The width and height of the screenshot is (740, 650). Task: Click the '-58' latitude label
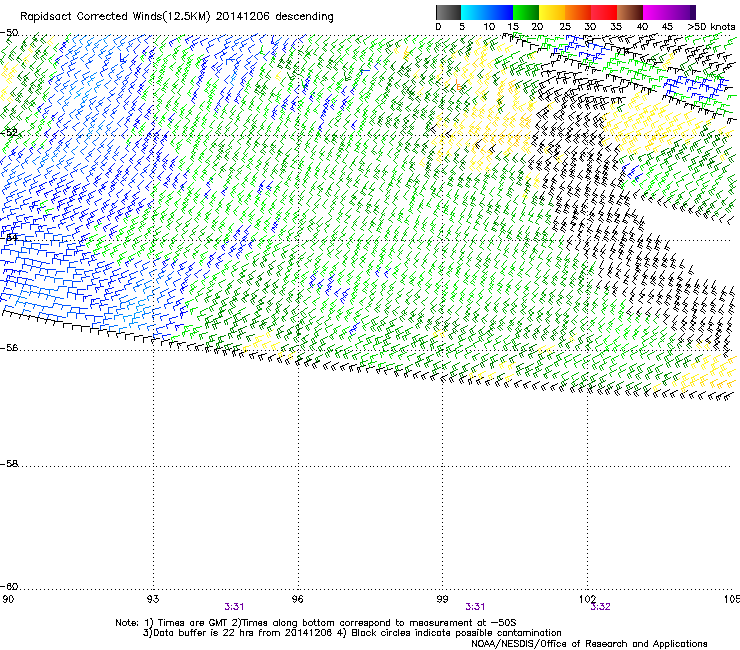9,464
